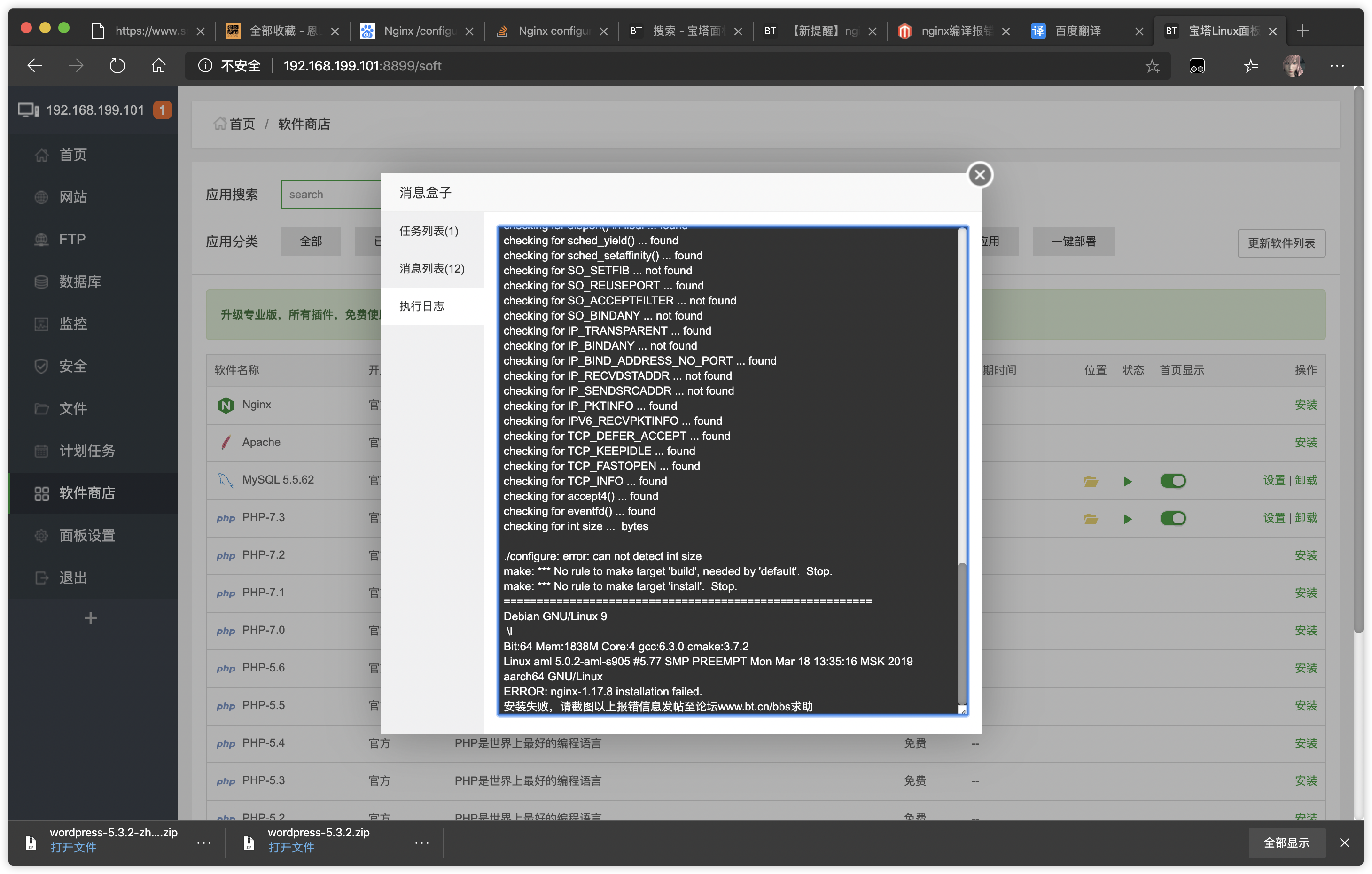Click the 更新软件列表 button
The image size is (1372, 874).
[x=1281, y=243]
